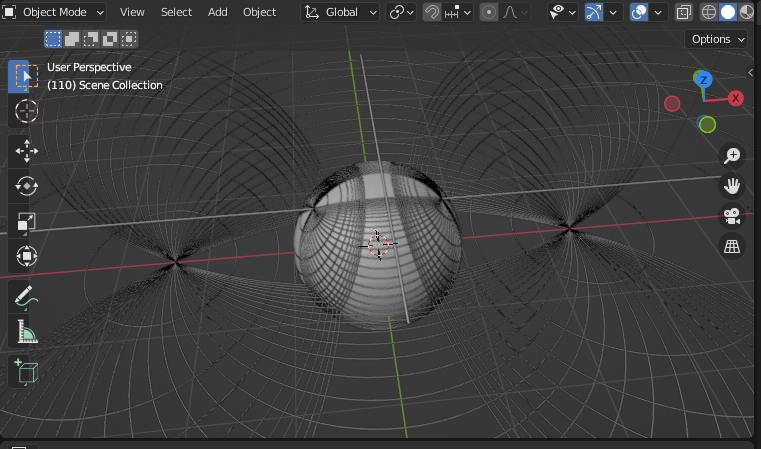Enable proportional editing toggle
The image size is (761, 449).
[x=489, y=12]
